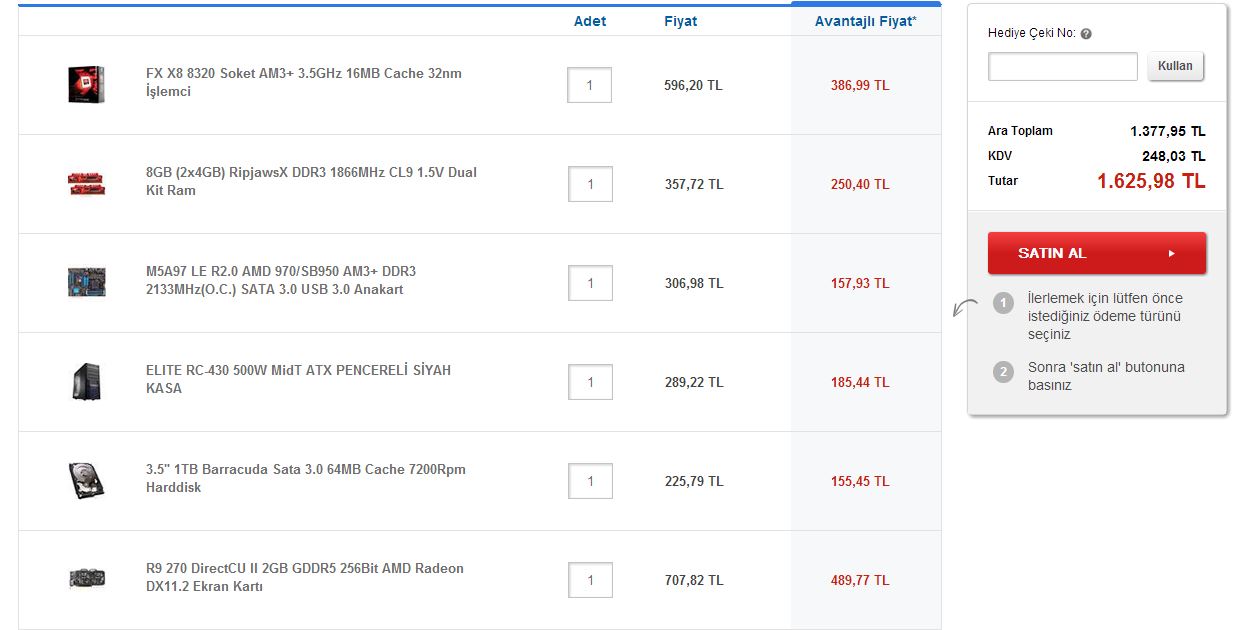Screen dimensions: 1246x630
Task: Click the 289,22 TL price
Action: click(693, 382)
